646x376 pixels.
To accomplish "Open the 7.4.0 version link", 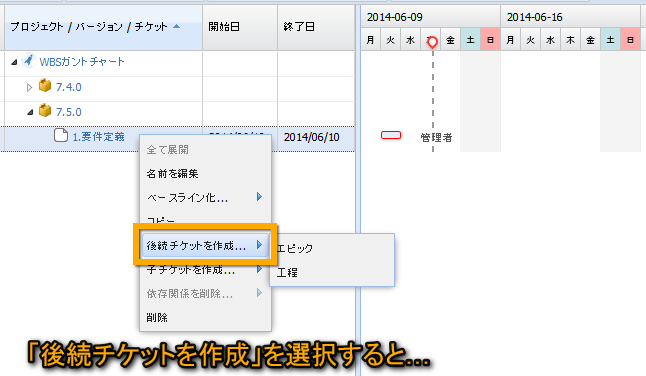I will 69,87.
